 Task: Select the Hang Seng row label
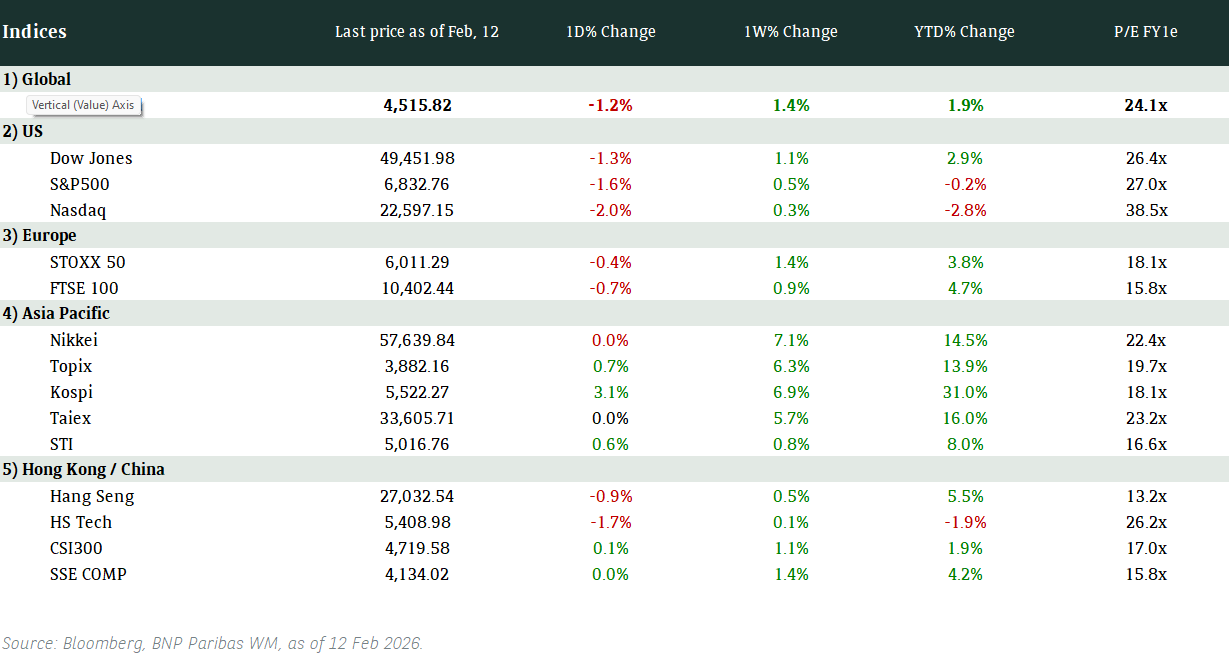click(92, 496)
